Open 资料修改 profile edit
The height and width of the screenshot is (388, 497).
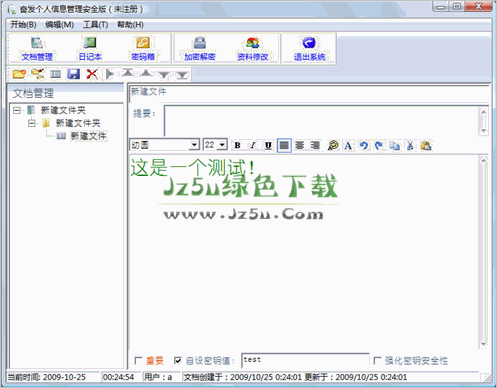pyautogui.click(x=252, y=49)
